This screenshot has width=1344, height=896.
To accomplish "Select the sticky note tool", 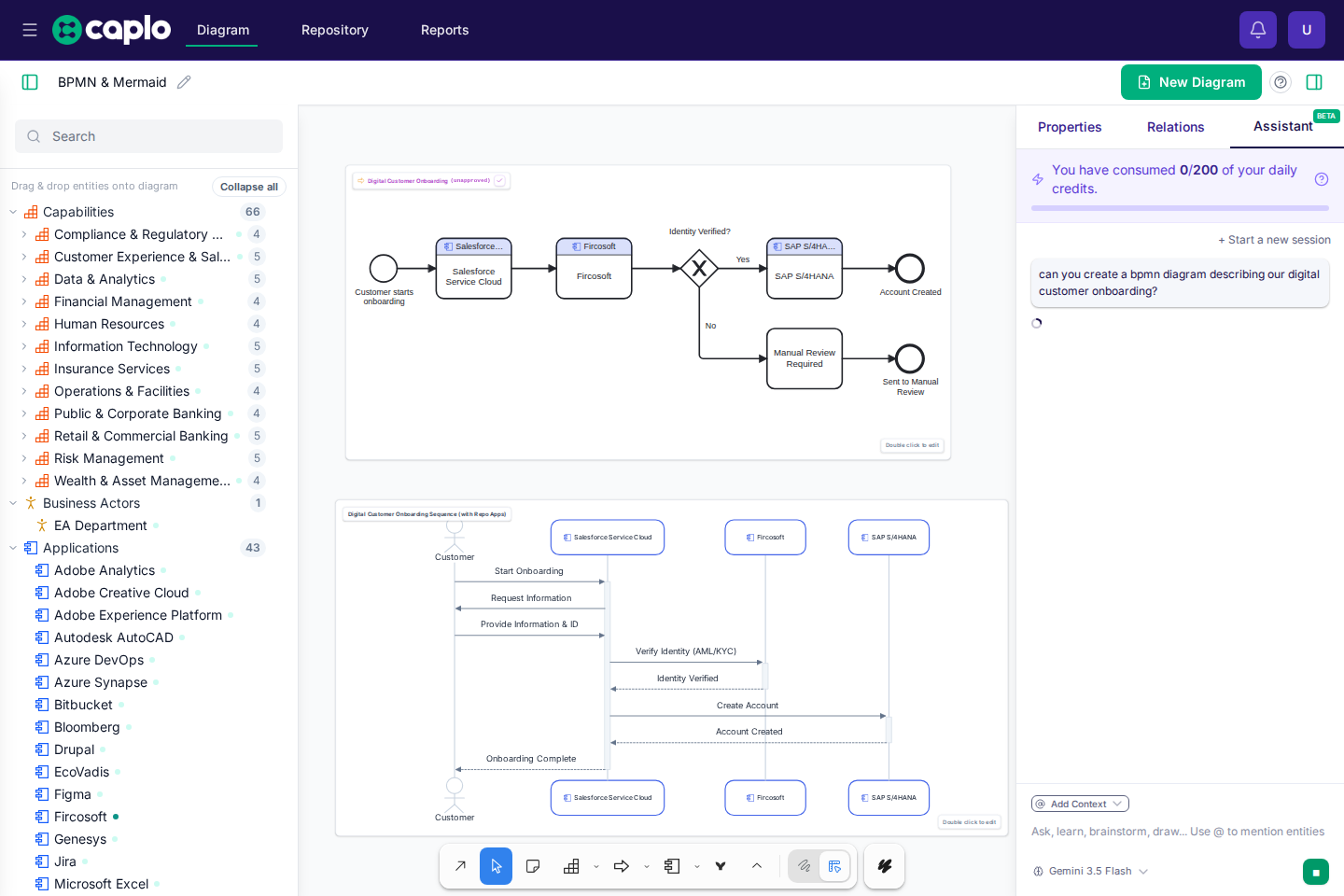I will [533, 866].
